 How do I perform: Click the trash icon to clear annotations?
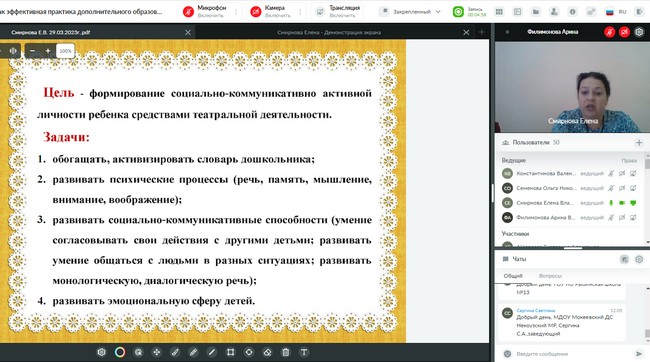point(286,352)
